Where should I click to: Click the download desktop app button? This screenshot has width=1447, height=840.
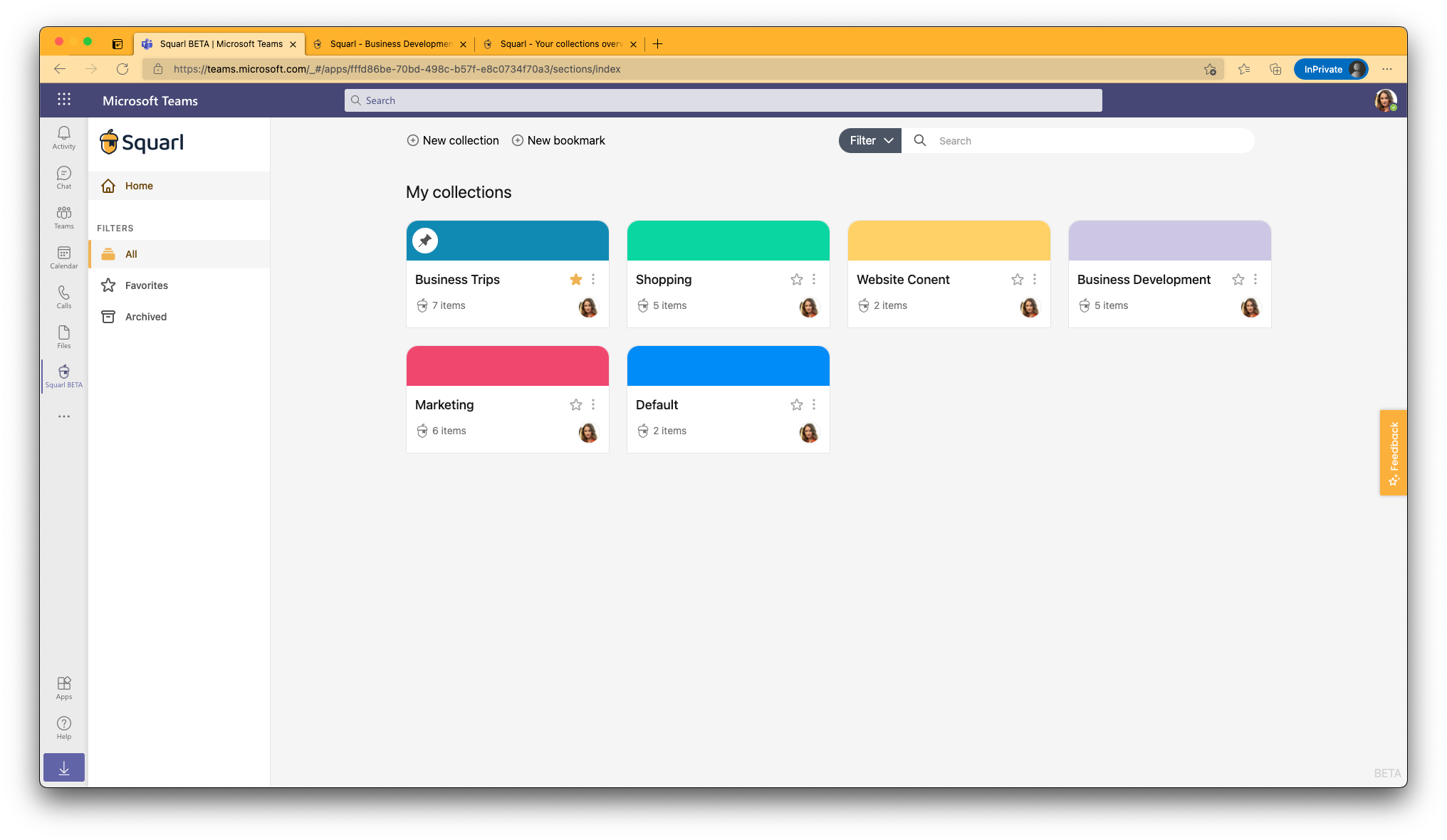[64, 767]
